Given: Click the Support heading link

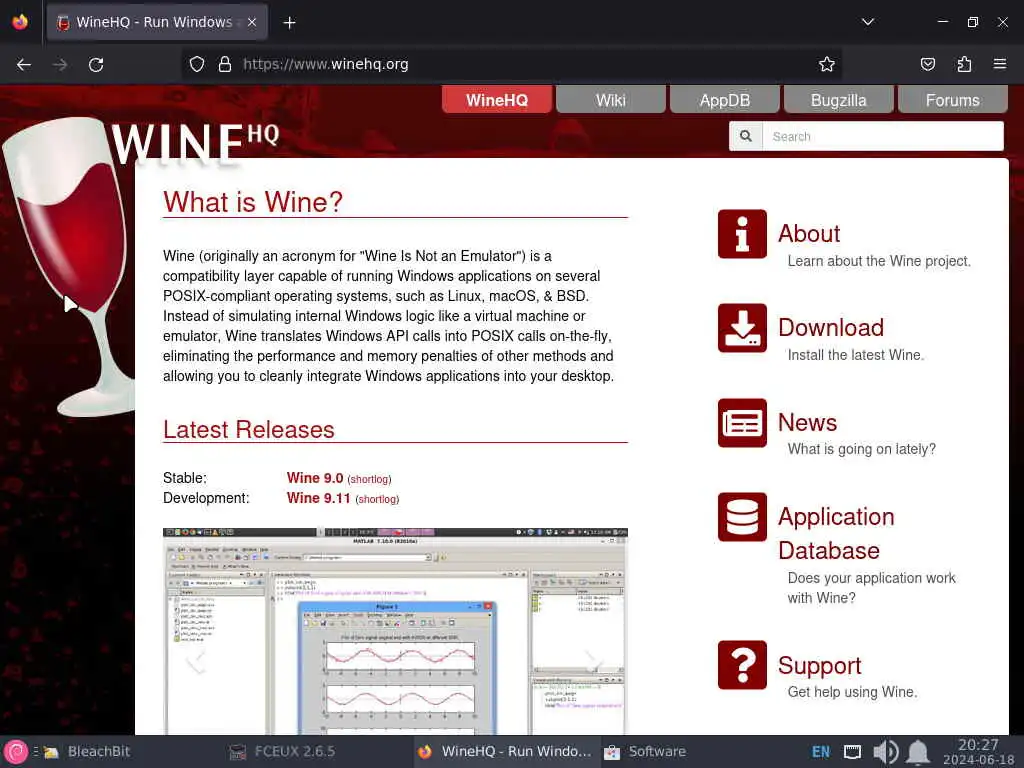Looking at the screenshot, I should point(820,665).
